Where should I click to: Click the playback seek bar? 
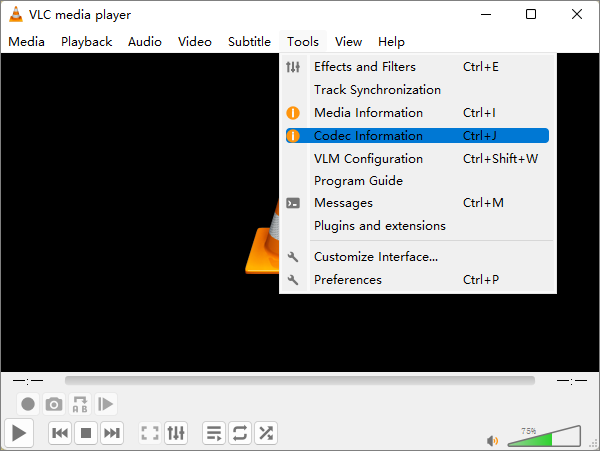[300, 380]
